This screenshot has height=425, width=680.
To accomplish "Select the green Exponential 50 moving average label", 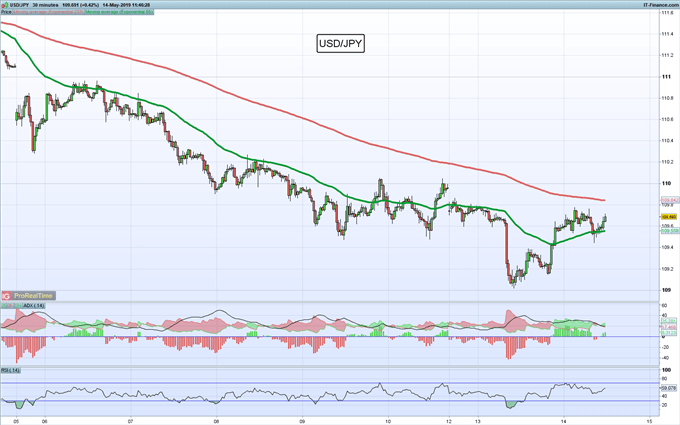I will [x=119, y=12].
